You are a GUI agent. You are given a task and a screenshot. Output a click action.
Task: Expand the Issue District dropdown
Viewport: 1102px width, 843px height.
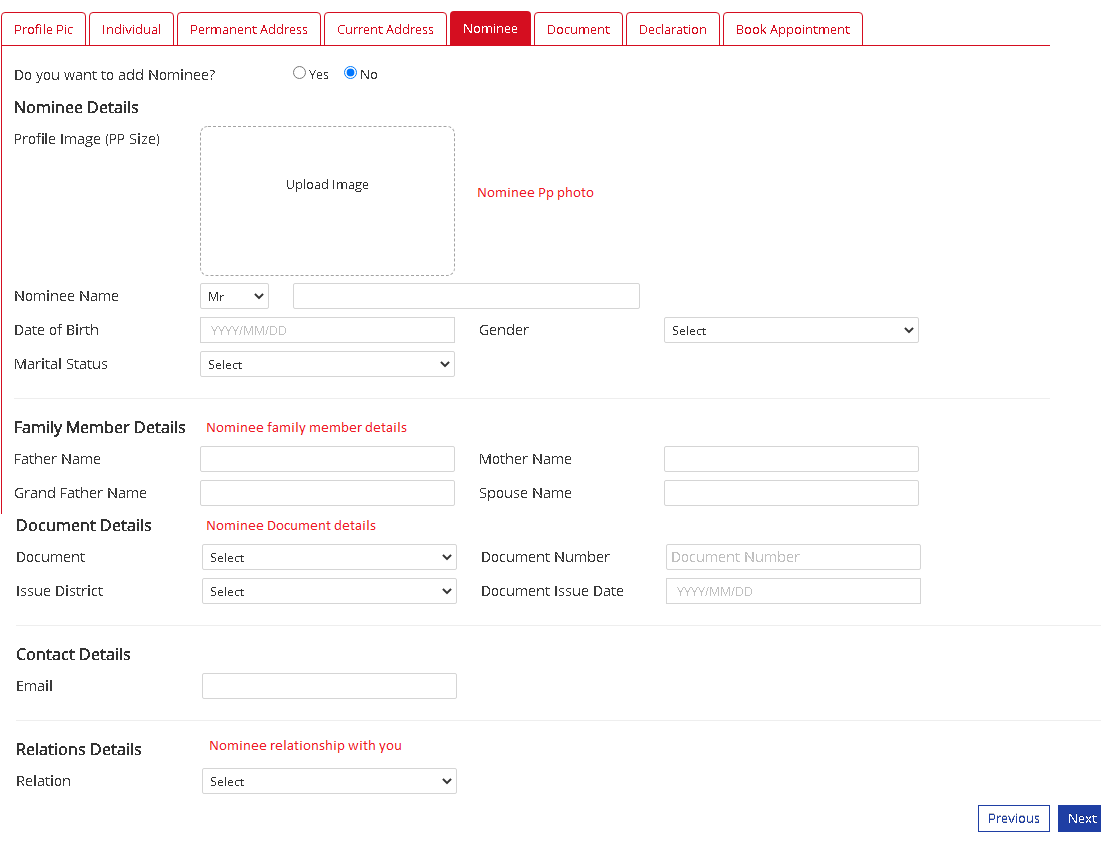point(329,592)
